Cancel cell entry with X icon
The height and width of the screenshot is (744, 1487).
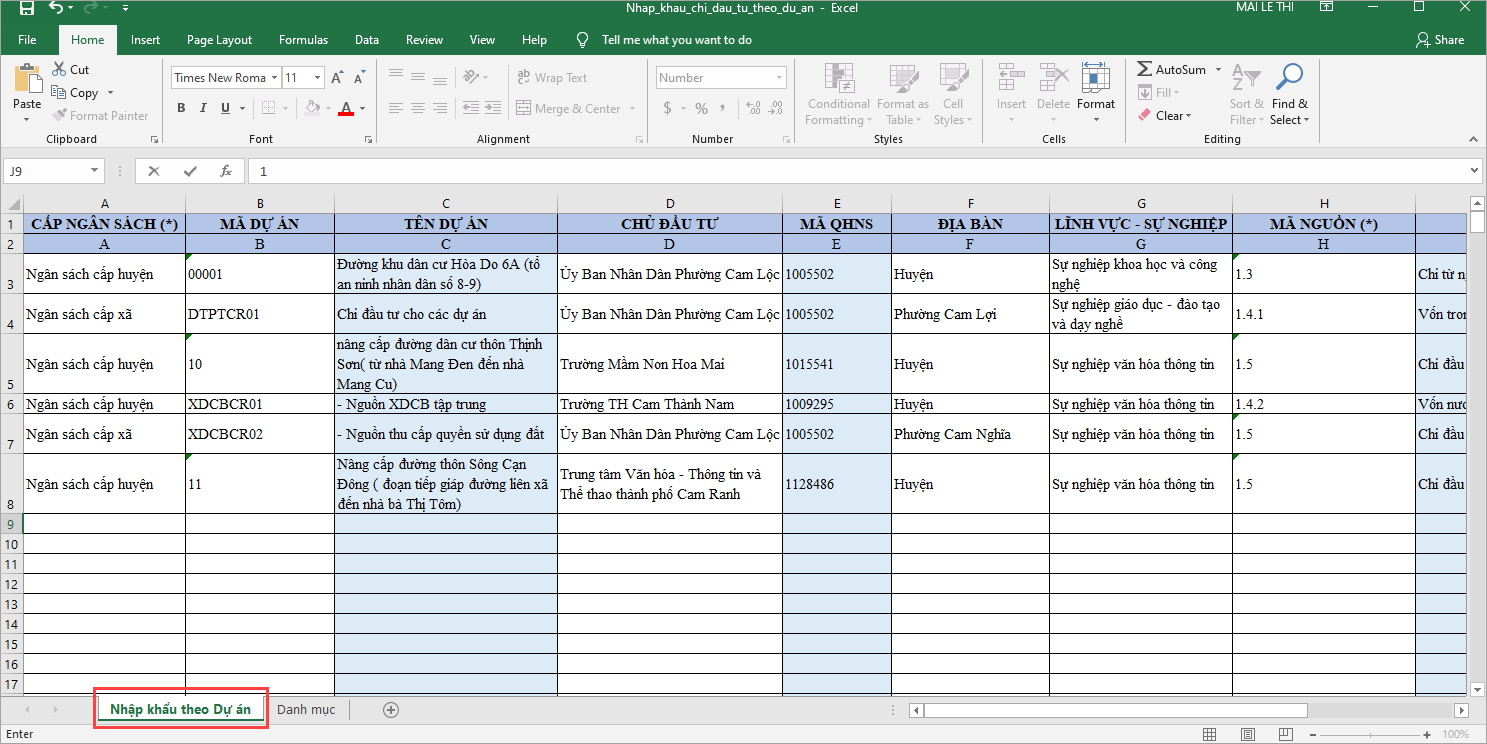tap(154, 171)
